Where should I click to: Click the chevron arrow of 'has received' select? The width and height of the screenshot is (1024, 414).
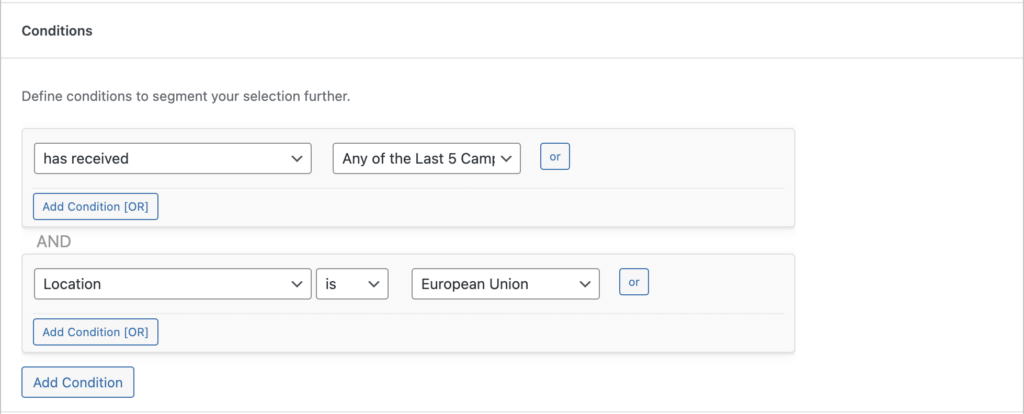[x=296, y=158]
